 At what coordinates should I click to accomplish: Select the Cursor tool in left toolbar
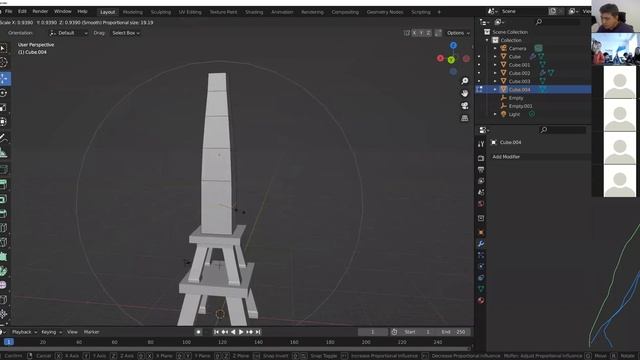point(4,62)
